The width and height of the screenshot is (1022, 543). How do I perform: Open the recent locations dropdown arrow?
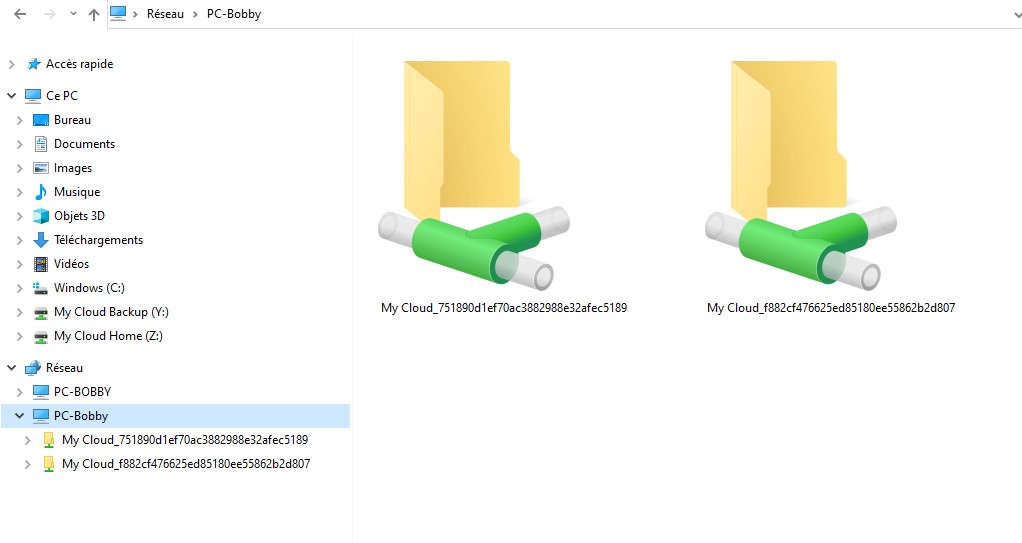(x=73, y=14)
